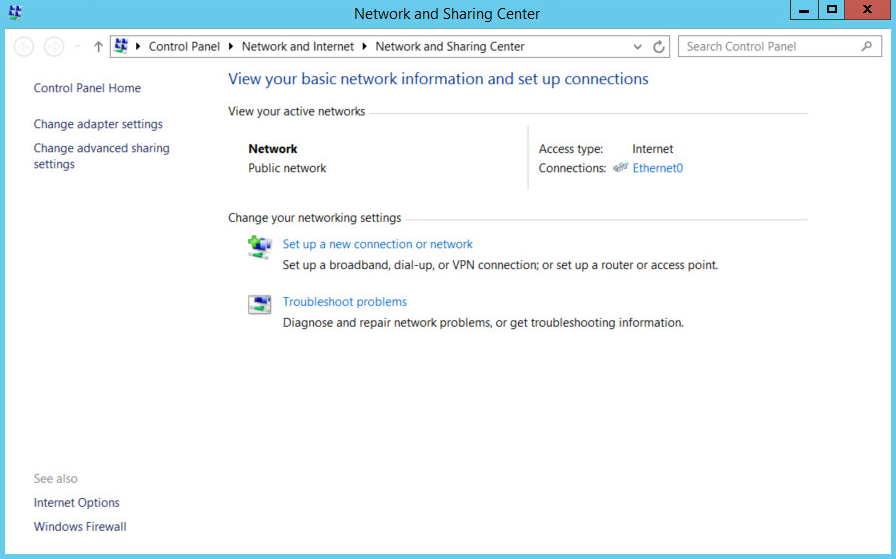Click the window title bar system icon
This screenshot has height=559, width=896.
pyautogui.click(x=15, y=13)
